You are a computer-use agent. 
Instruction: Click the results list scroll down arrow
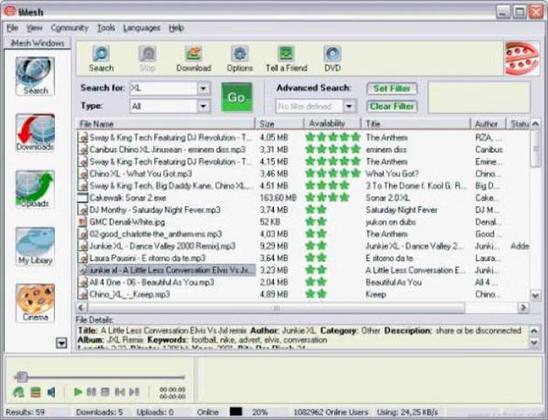pos(535,296)
